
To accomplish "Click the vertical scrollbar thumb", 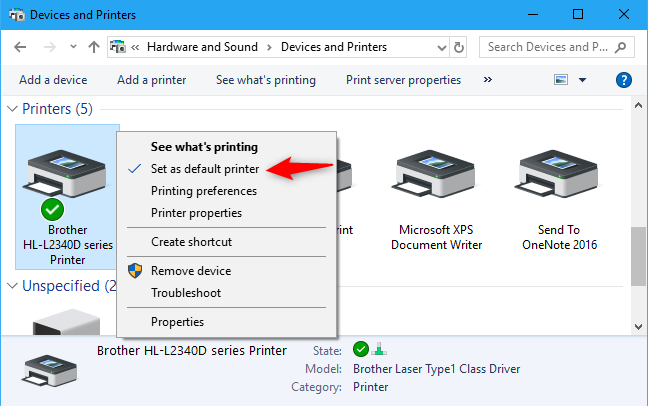I will tap(638, 256).
